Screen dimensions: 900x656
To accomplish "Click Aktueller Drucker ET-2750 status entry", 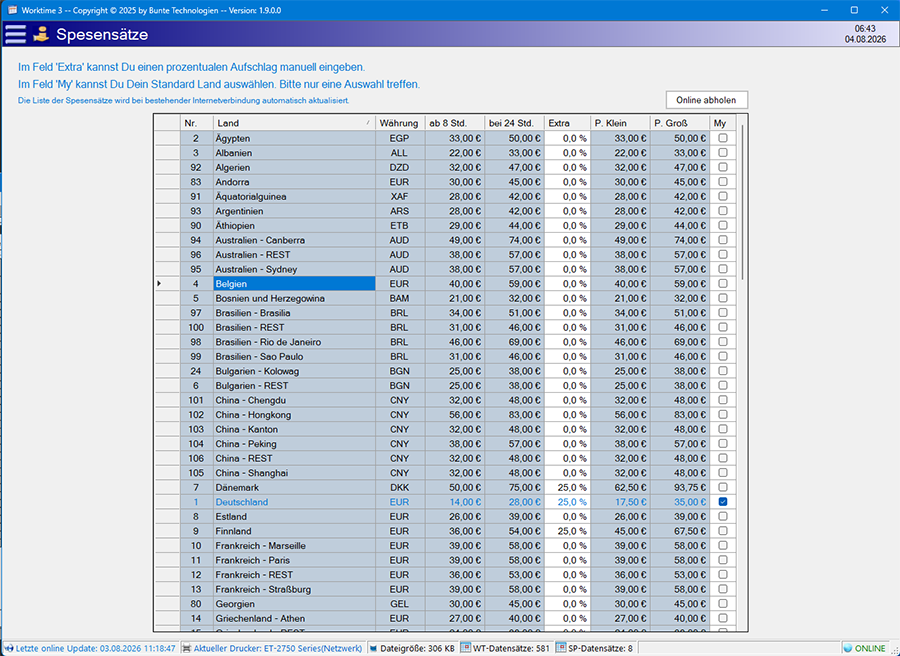I will [278, 648].
